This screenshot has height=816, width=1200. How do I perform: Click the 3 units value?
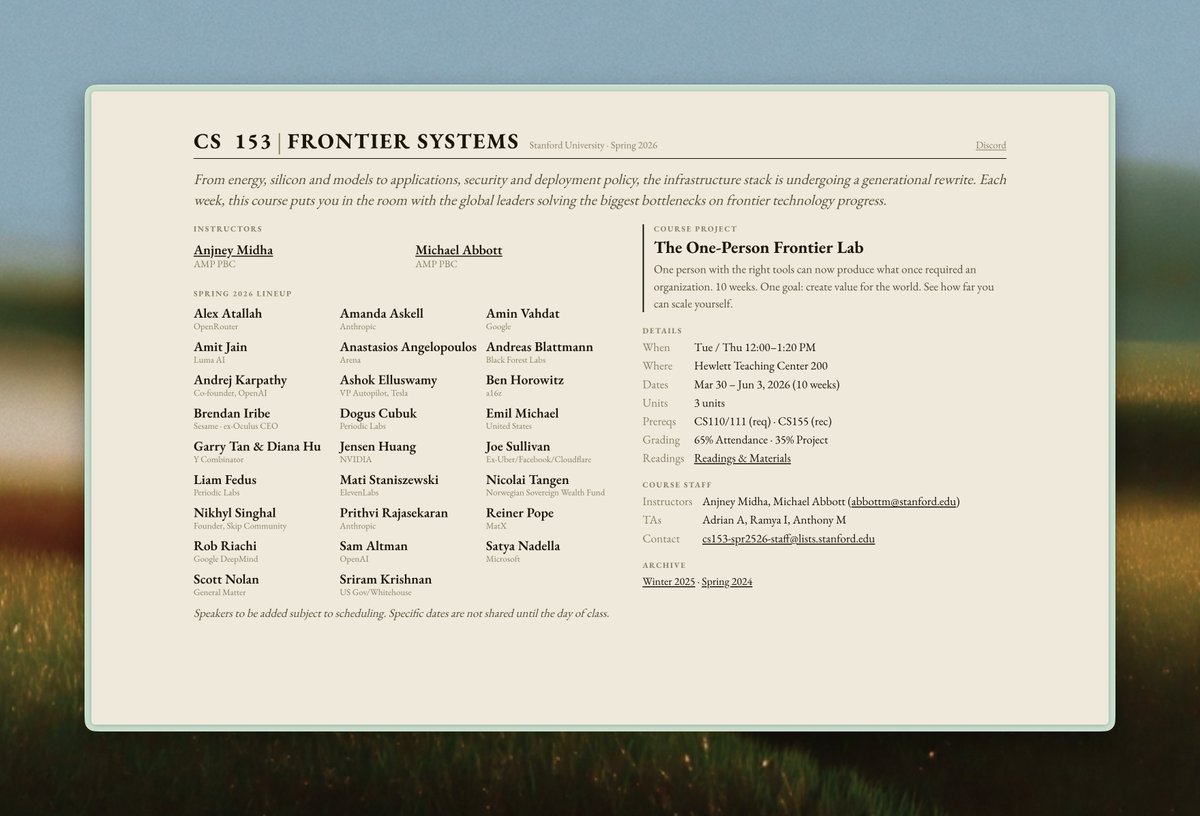[712, 403]
